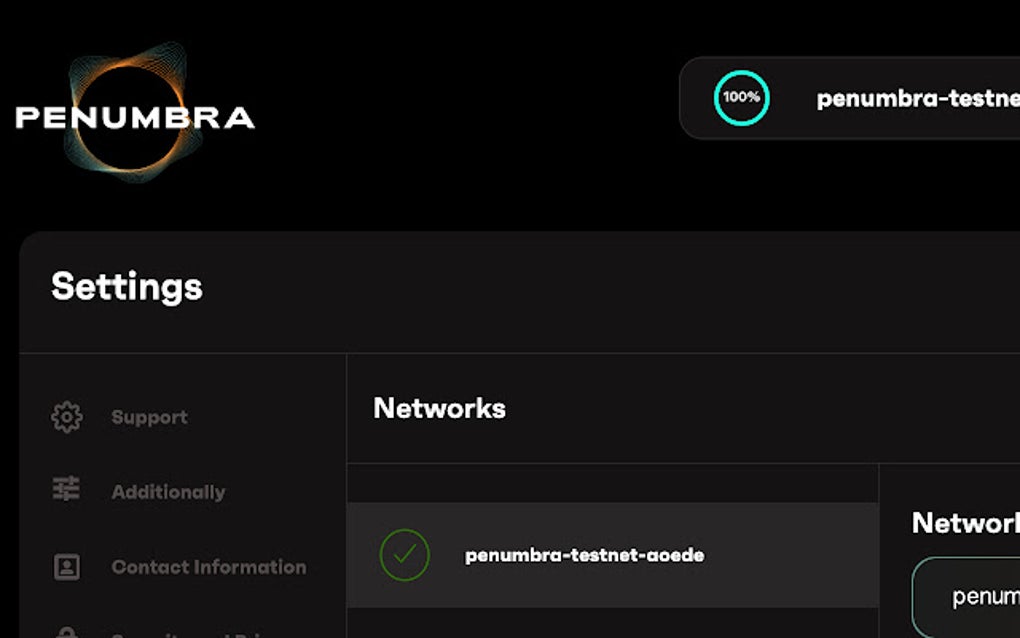The height and width of the screenshot is (638, 1020).
Task: Open Support via the gear icon
Action: 66,417
